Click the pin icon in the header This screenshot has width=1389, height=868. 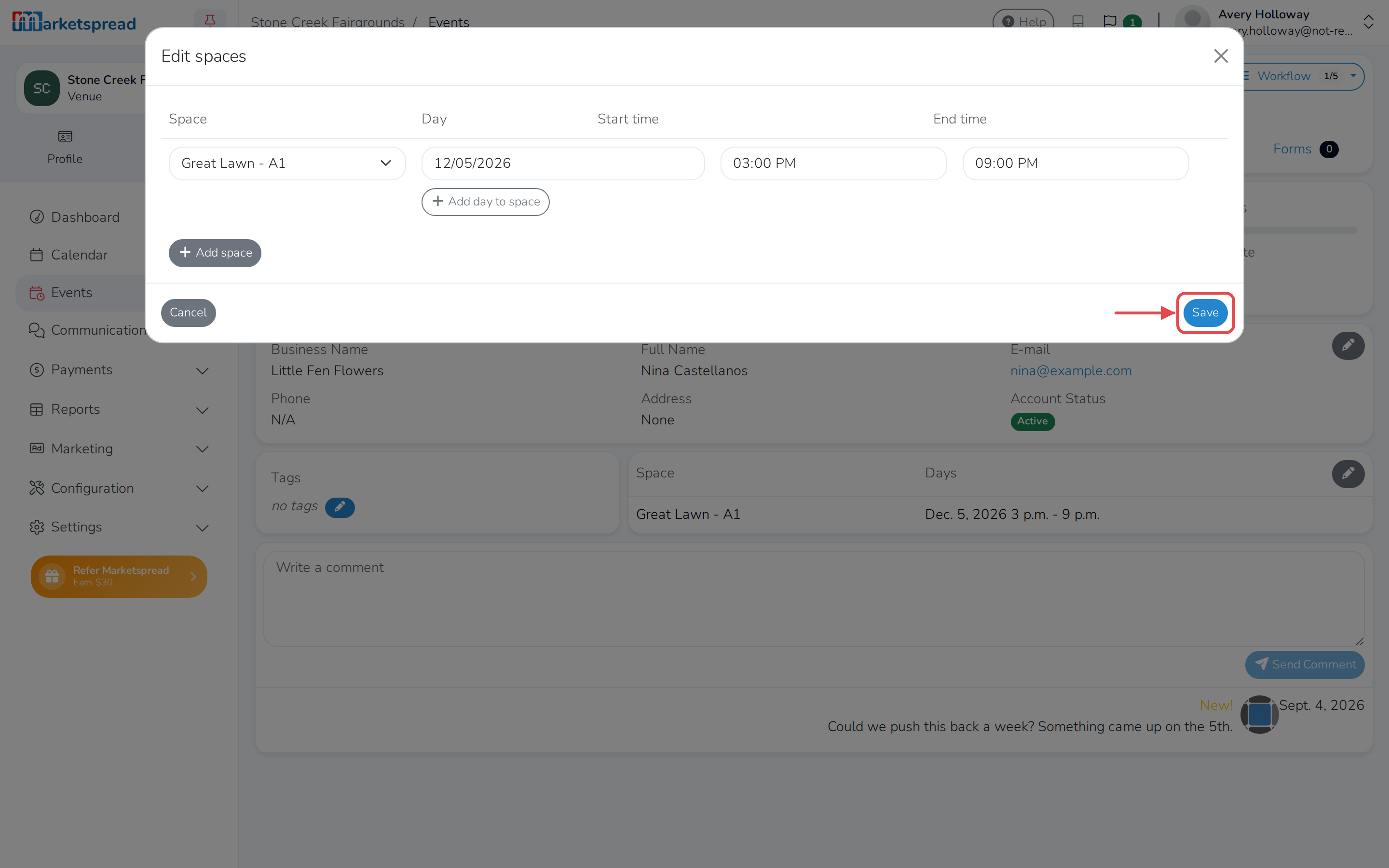210,20
